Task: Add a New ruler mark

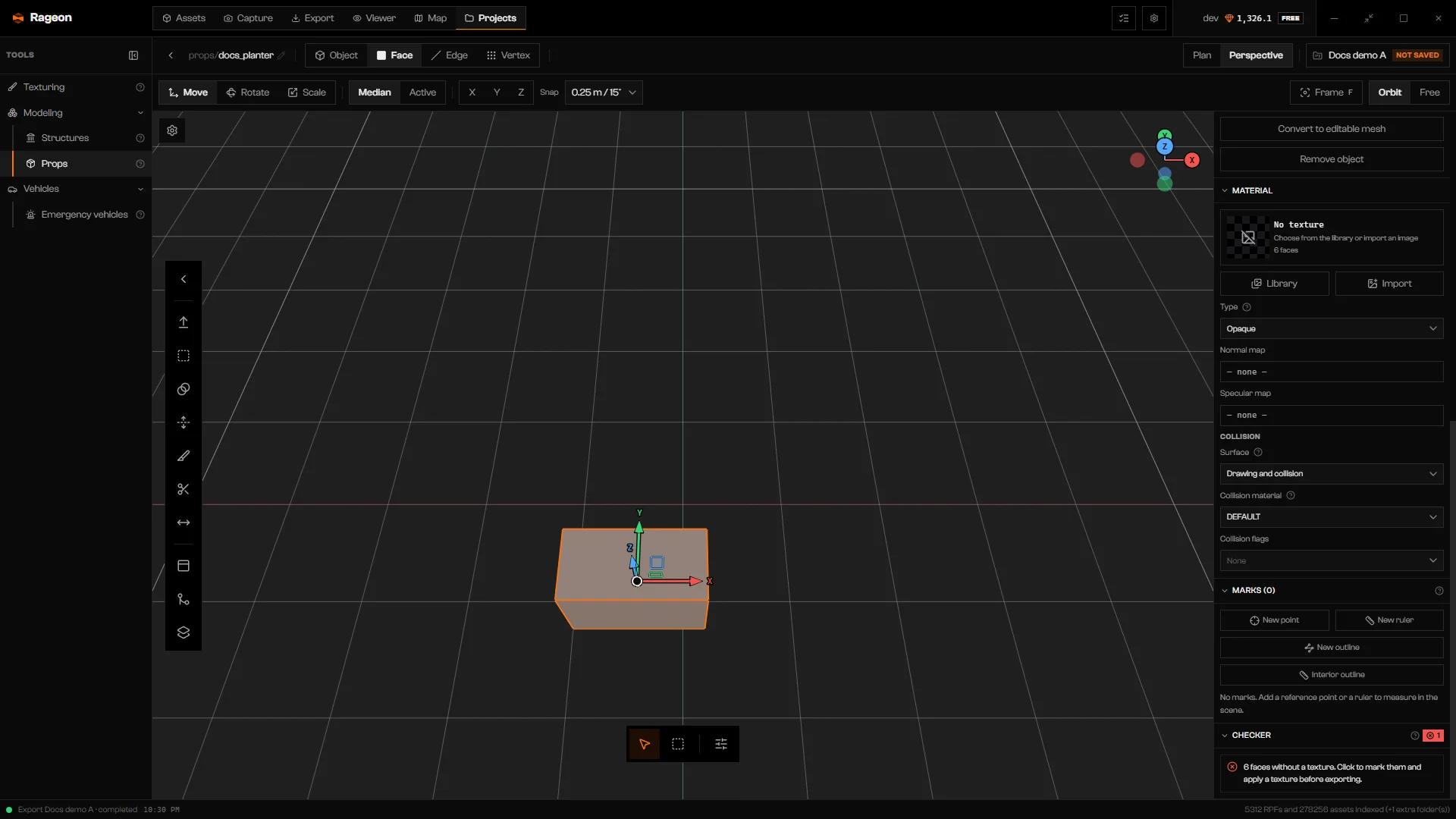Action: point(1389,620)
